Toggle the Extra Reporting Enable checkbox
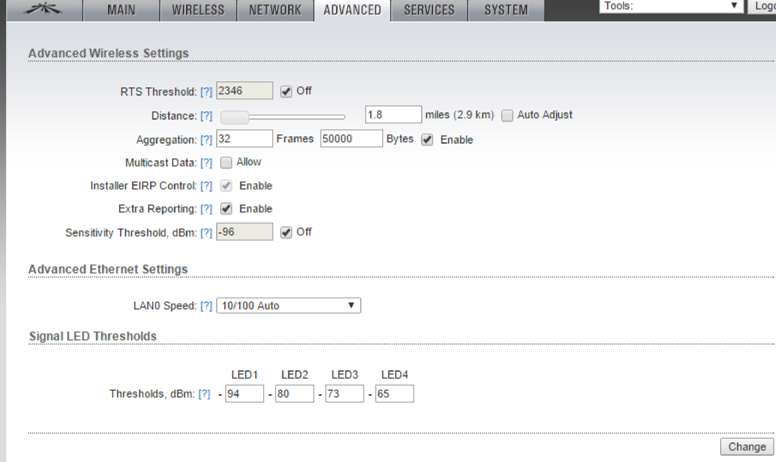776x462 pixels. click(x=226, y=209)
